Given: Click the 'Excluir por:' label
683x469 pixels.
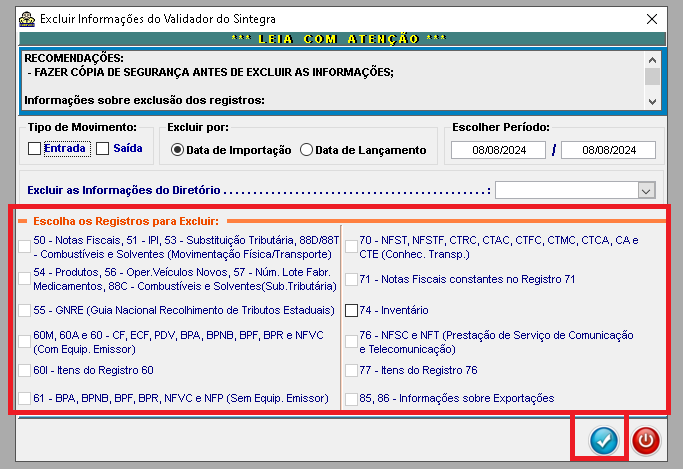Looking at the screenshot, I should pos(198,127).
